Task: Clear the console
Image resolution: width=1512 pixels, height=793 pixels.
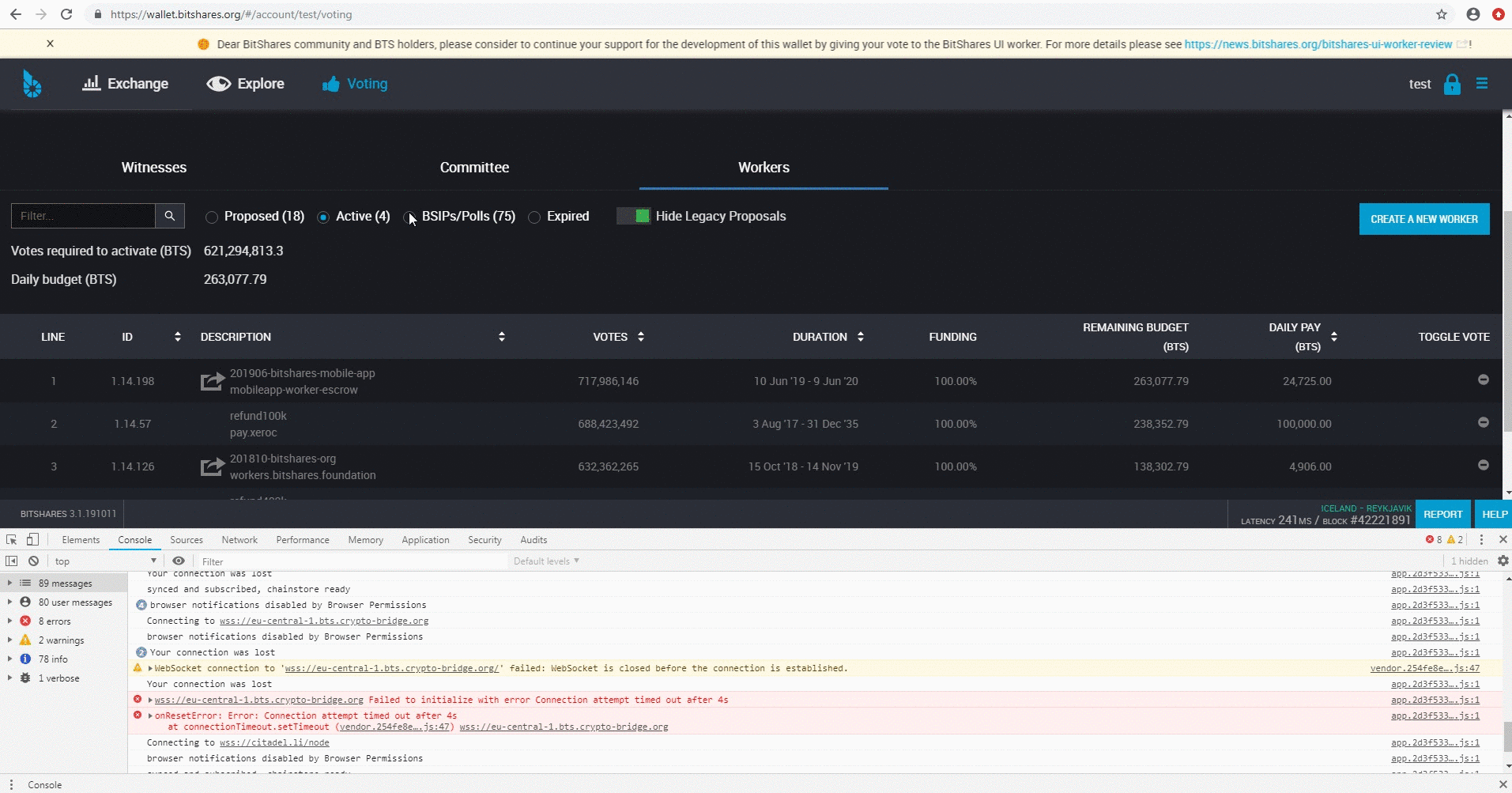Action: [33, 561]
